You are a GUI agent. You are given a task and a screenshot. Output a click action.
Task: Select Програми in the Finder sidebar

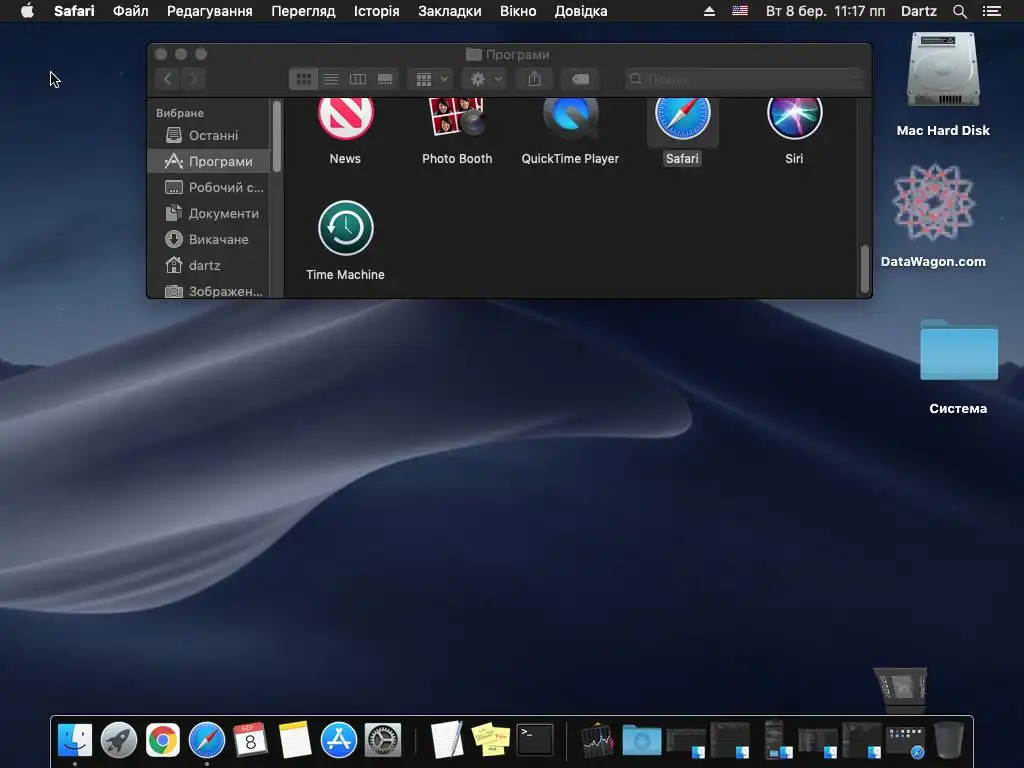click(x=209, y=161)
